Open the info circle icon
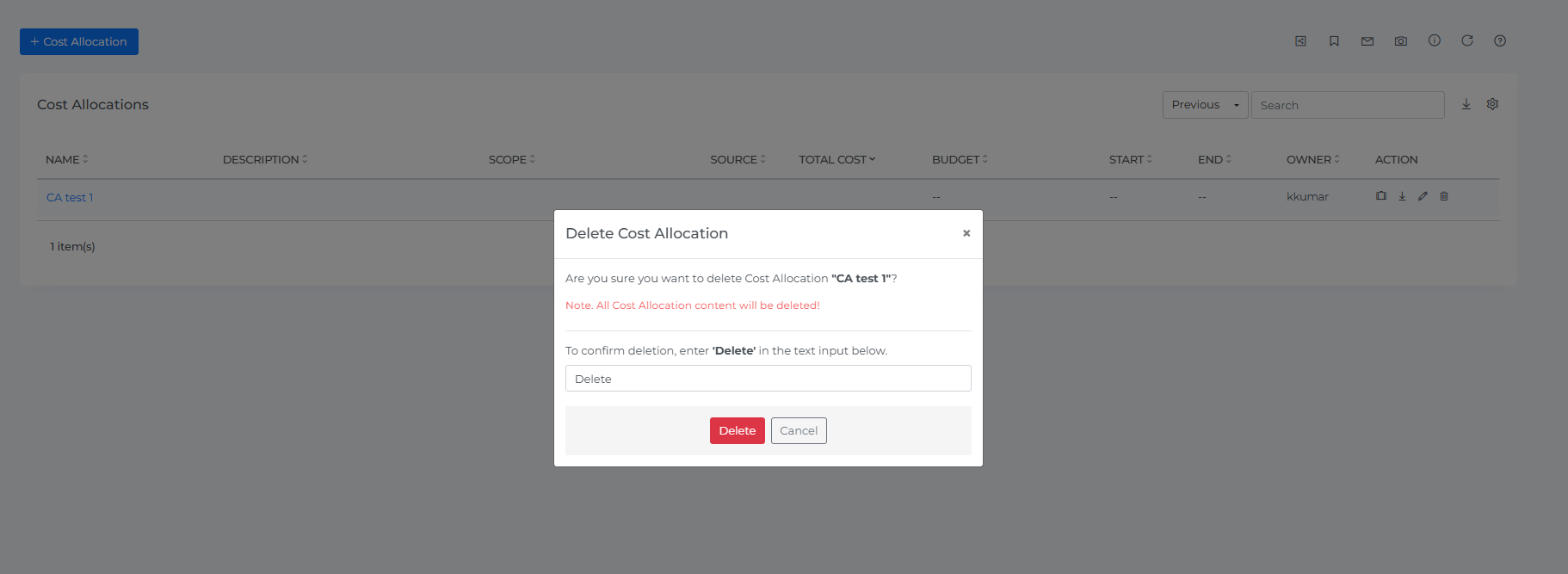Screen dimensions: 1568x574 coord(1434,40)
